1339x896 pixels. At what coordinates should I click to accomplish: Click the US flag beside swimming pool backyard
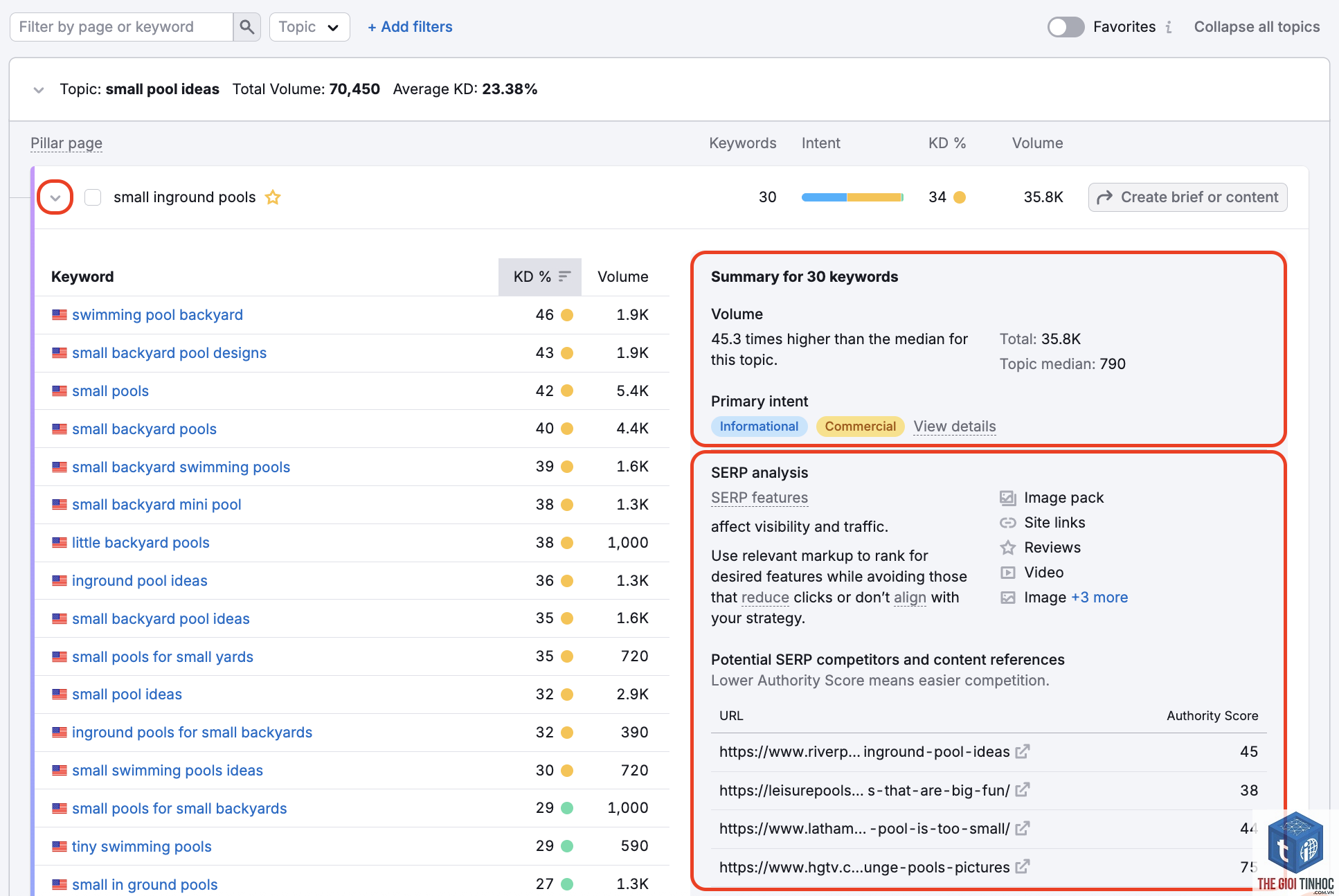60,315
